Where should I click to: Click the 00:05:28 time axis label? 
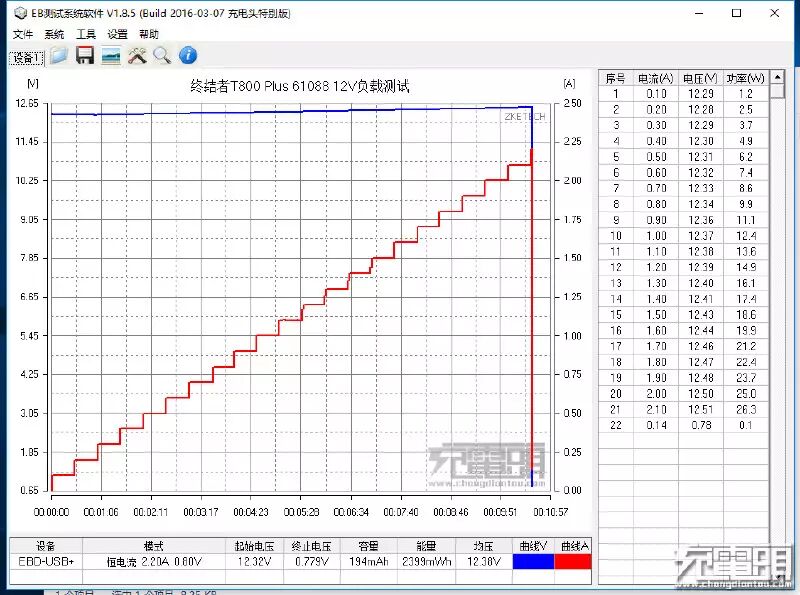point(301,512)
